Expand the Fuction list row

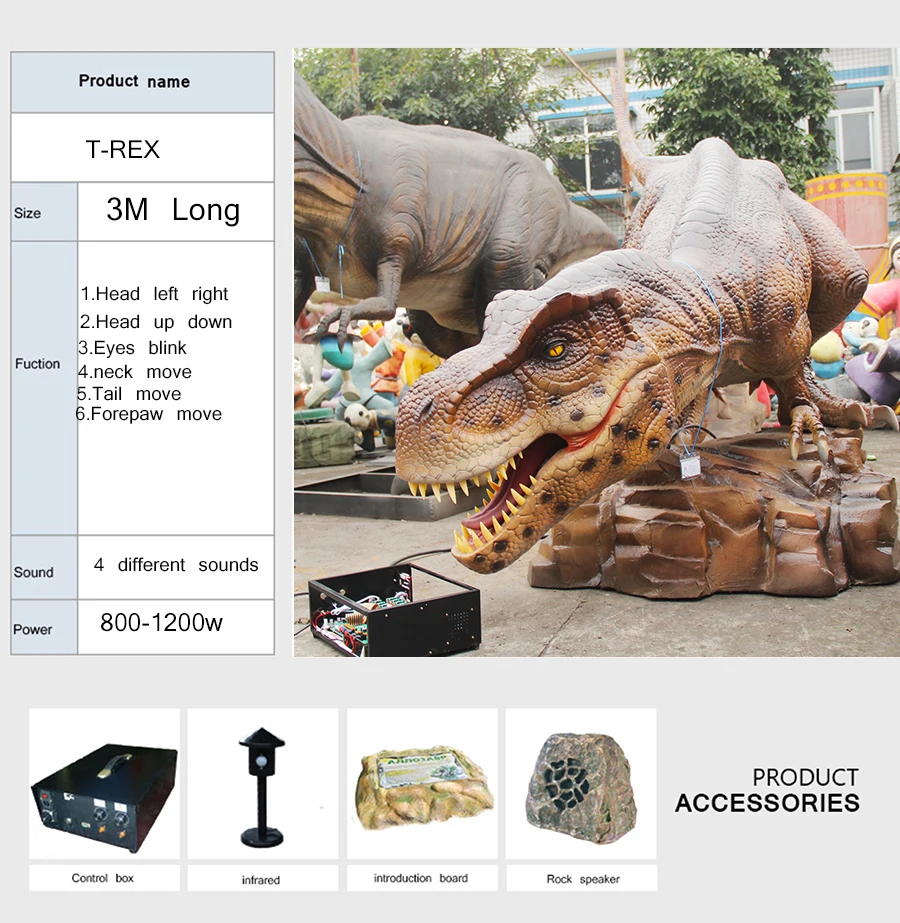click(38, 364)
